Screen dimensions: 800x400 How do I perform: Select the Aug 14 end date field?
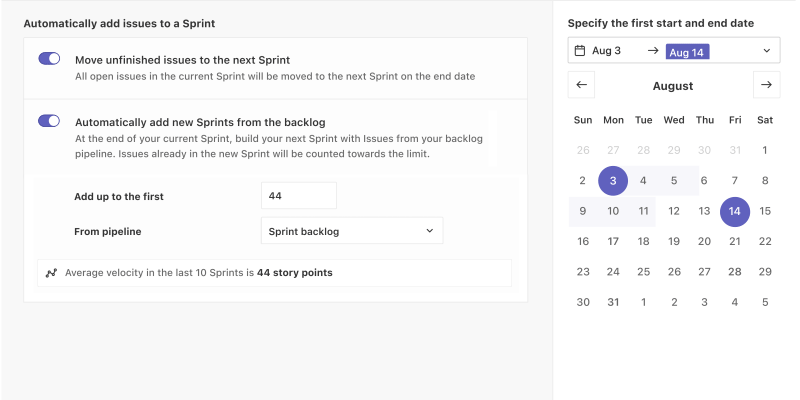[687, 51]
